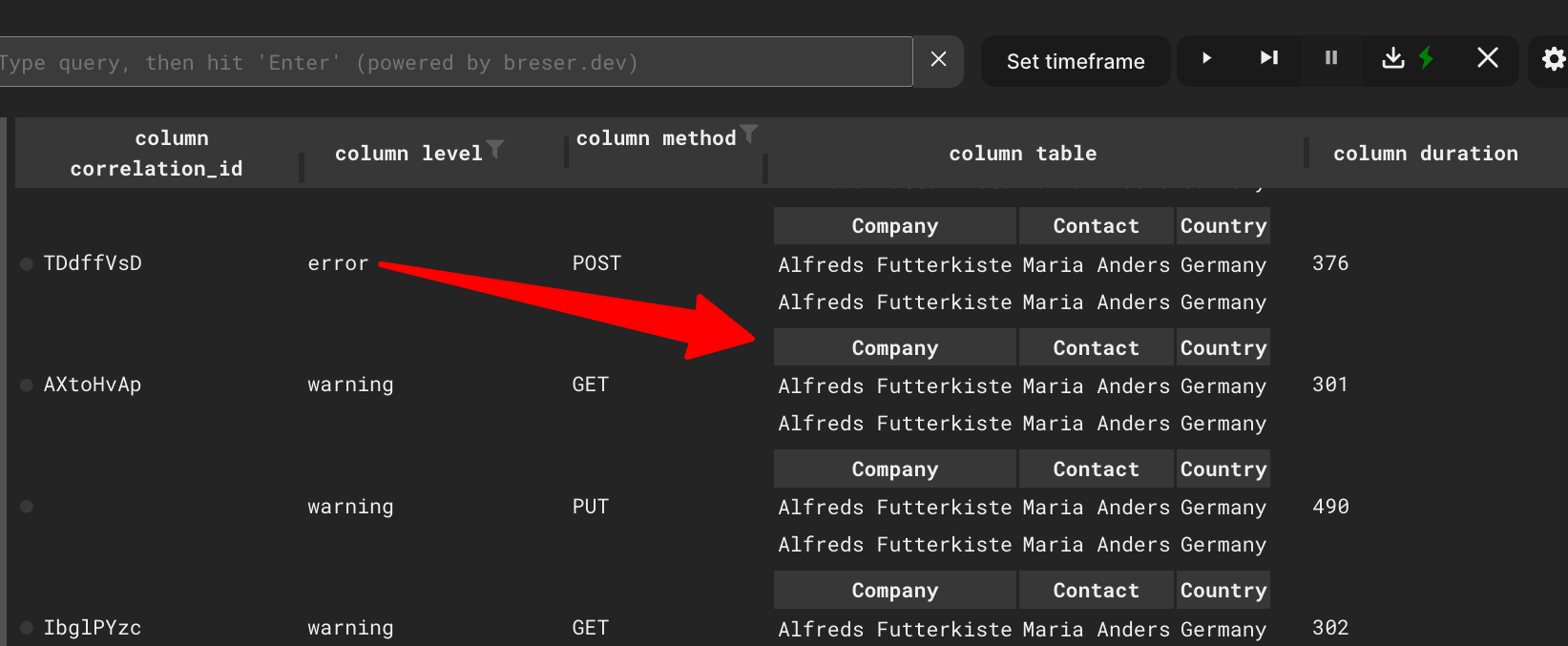Toggle the row marker dot for AXtoHvAp
Viewport: 1568px width, 646px height.
click(27, 386)
